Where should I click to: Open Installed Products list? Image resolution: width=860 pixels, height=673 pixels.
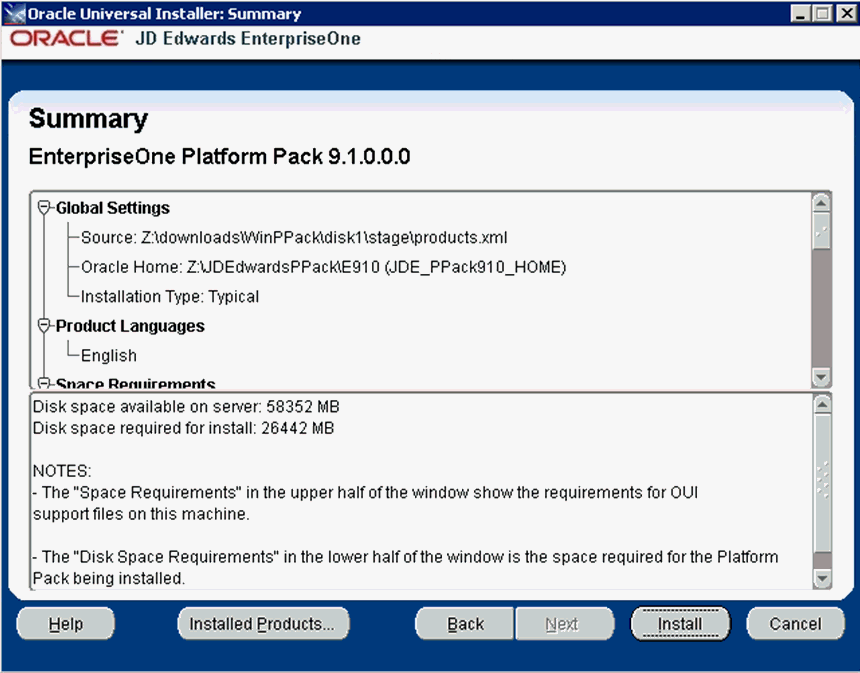click(x=263, y=624)
